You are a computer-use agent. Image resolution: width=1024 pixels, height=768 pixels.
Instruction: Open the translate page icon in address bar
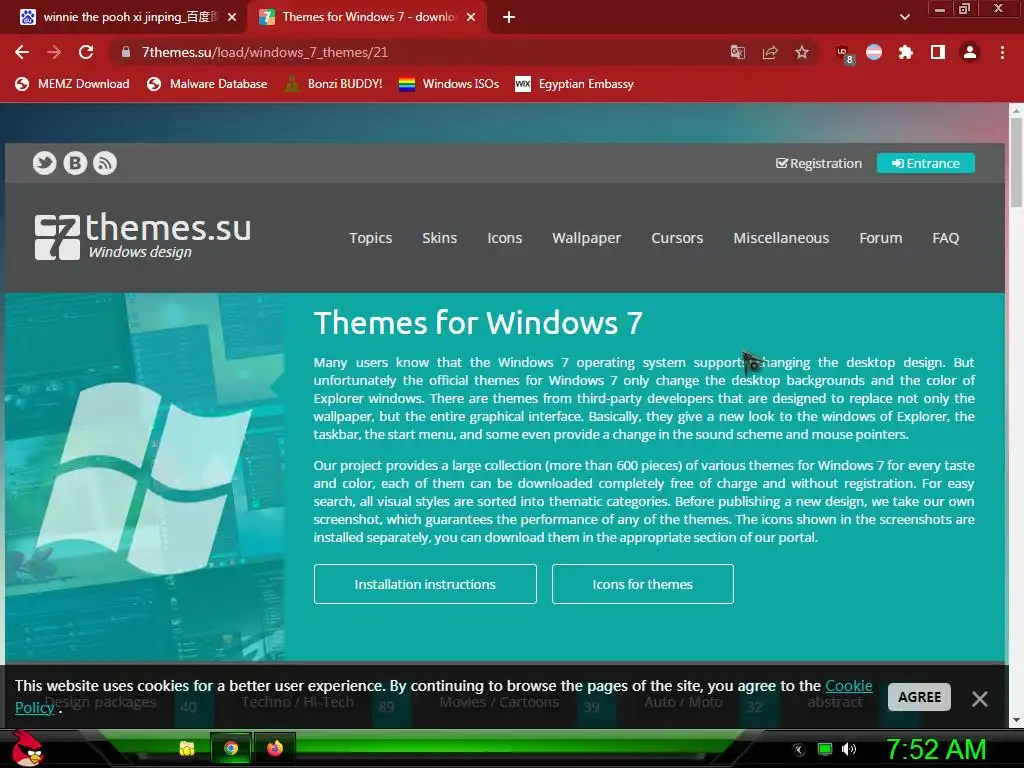pyautogui.click(x=737, y=52)
